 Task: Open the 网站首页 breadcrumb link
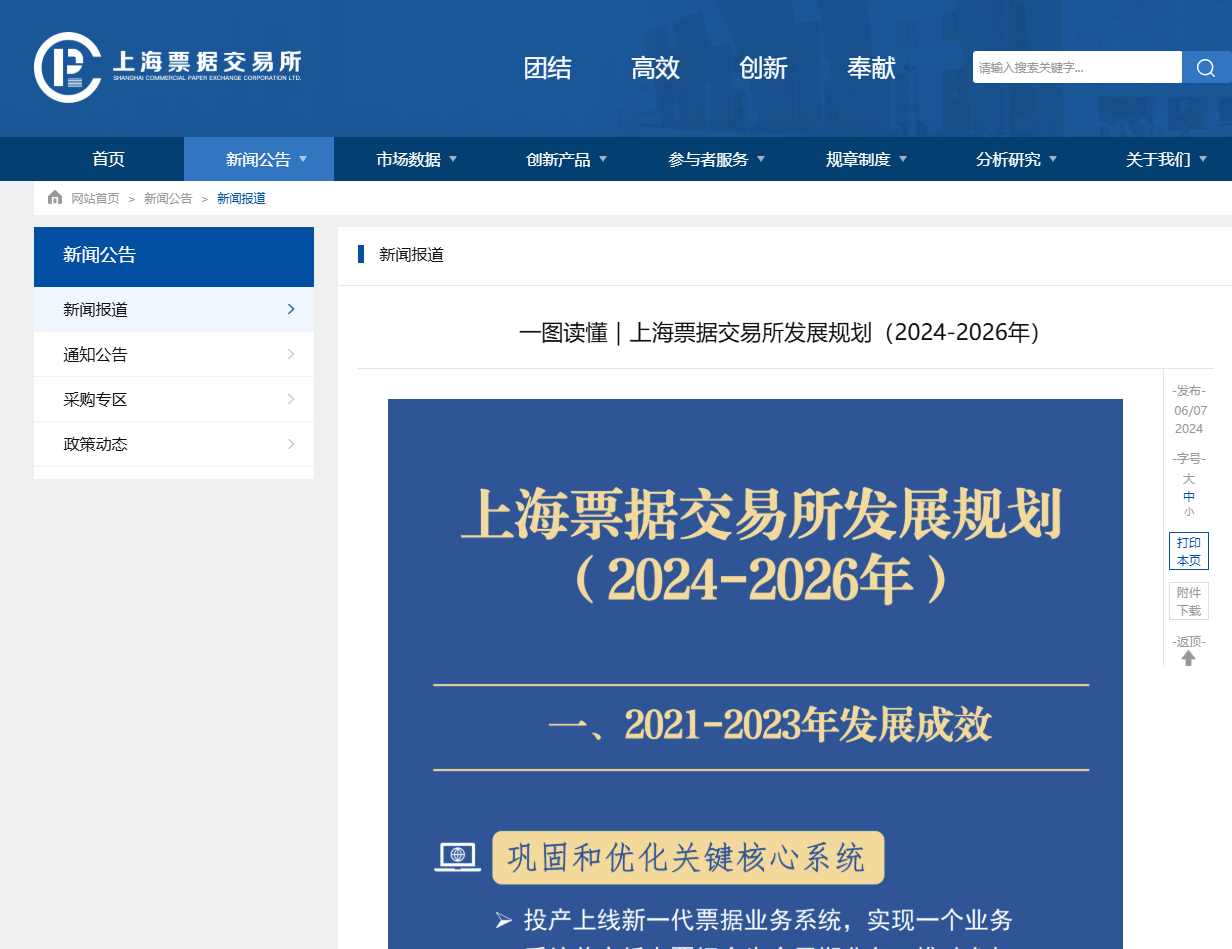coord(95,198)
